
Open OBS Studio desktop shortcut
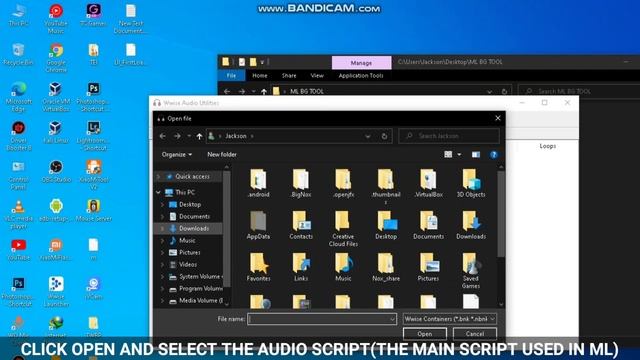click(56, 172)
